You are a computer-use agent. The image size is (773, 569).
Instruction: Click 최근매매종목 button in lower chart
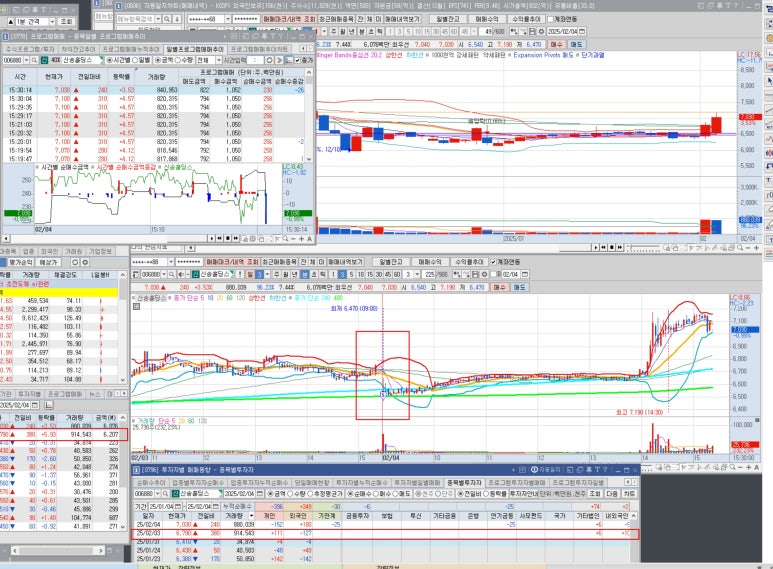pyautogui.click(x=279, y=262)
